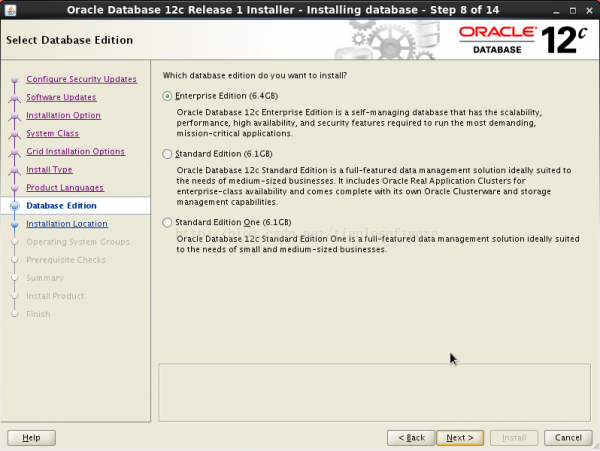Click the Installation Location step bullet icon
Viewport: 600px width, 451px height.
pyautogui.click(x=15, y=224)
